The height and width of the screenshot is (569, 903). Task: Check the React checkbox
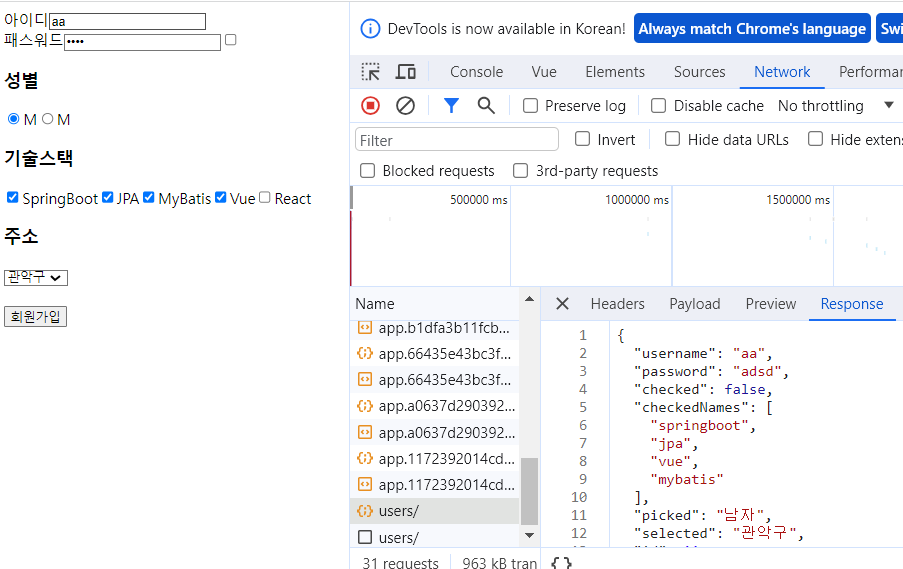(x=265, y=198)
